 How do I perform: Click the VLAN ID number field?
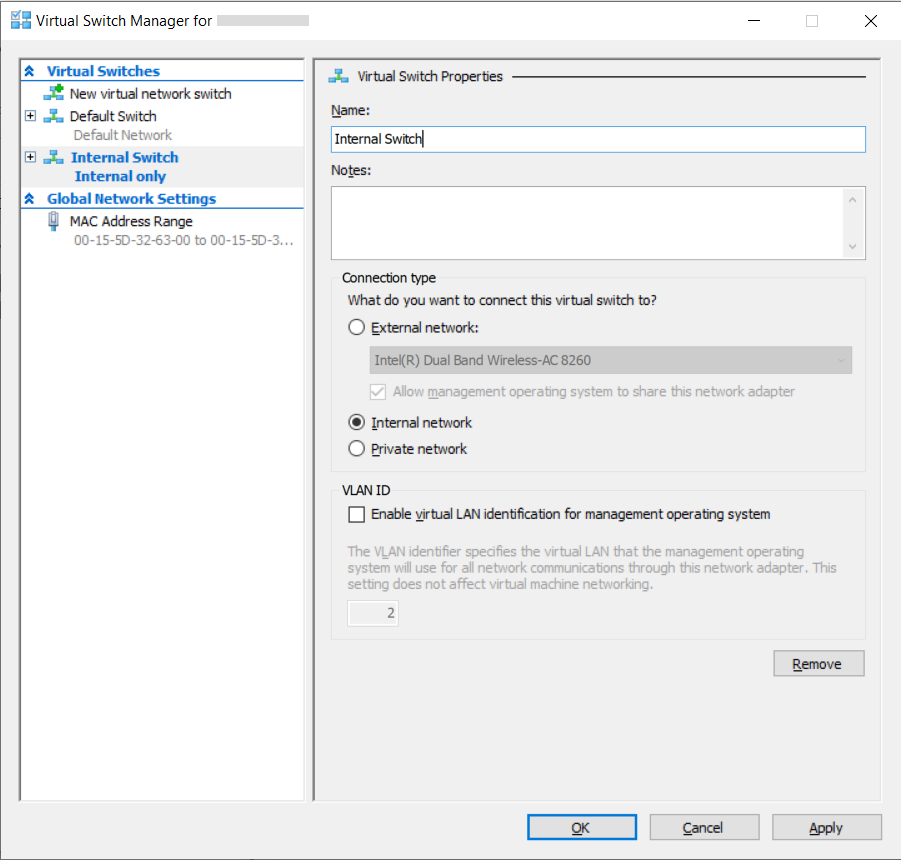(373, 613)
